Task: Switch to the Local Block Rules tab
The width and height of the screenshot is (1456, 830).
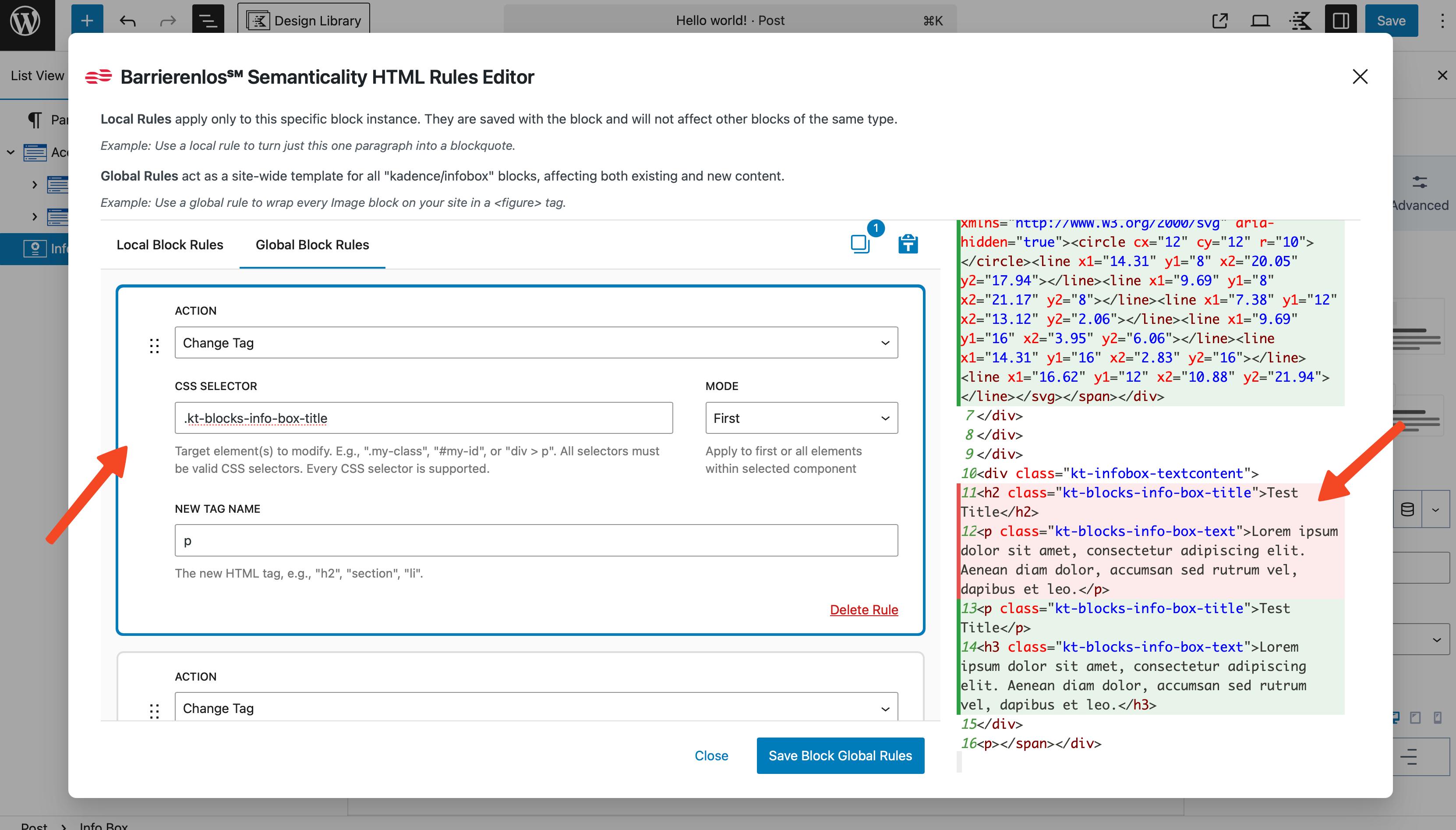Action: coord(170,245)
